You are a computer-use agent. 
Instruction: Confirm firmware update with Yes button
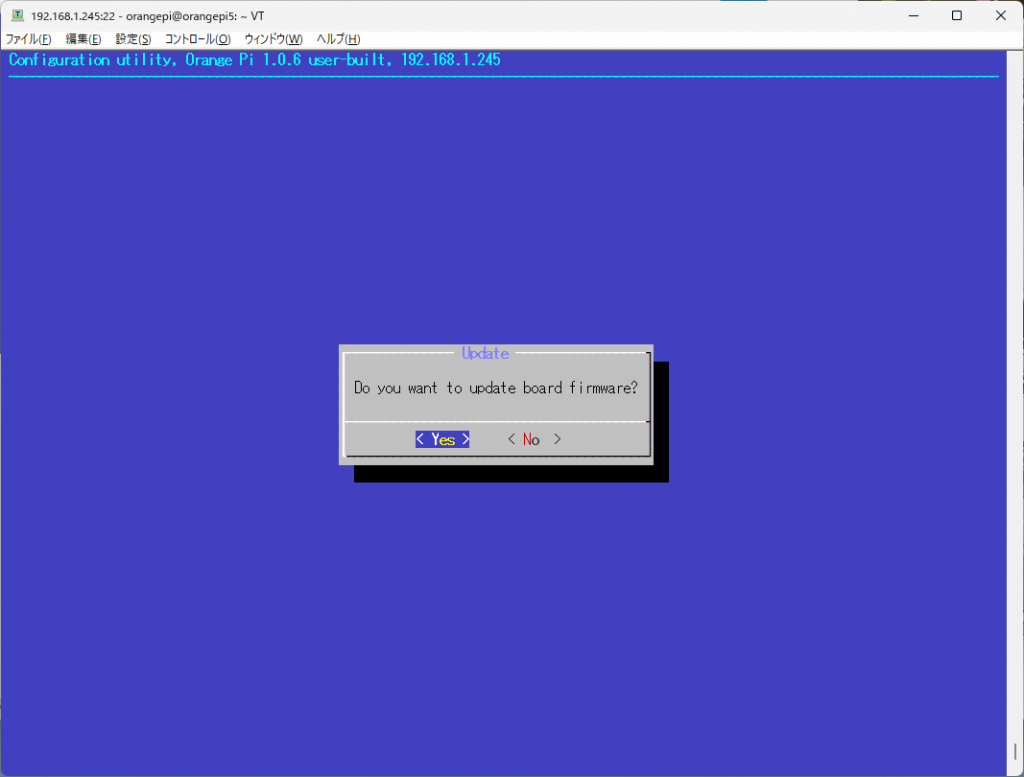coord(442,439)
